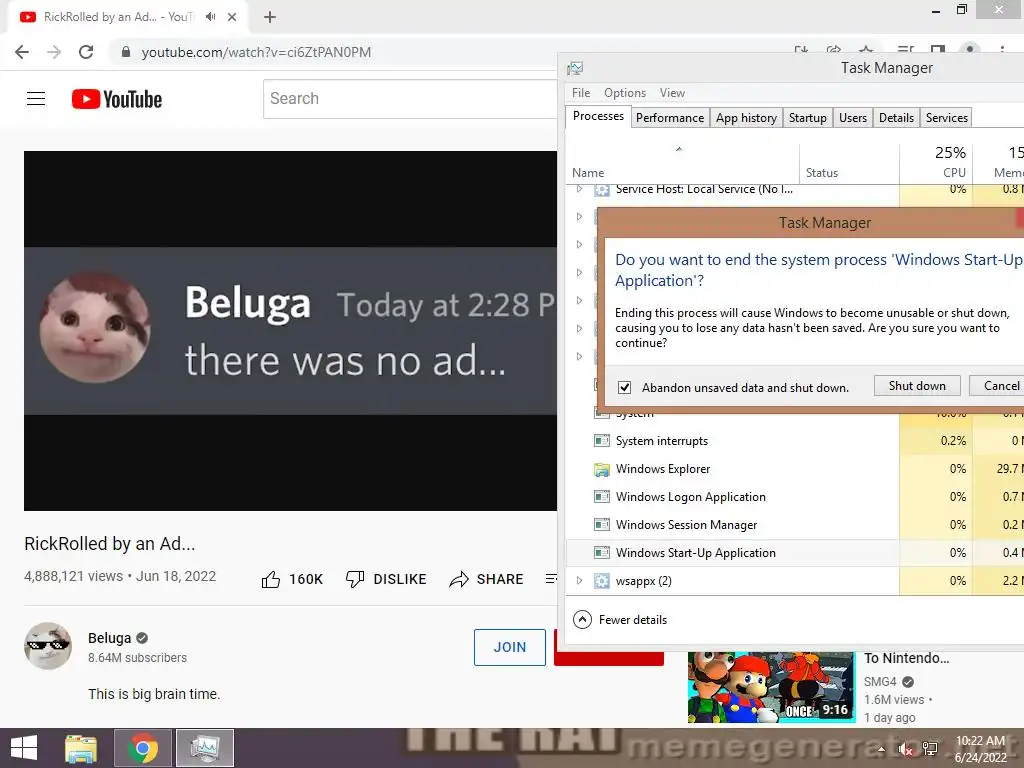
Task: Expand Service Host: Local Service row
Action: point(579,189)
